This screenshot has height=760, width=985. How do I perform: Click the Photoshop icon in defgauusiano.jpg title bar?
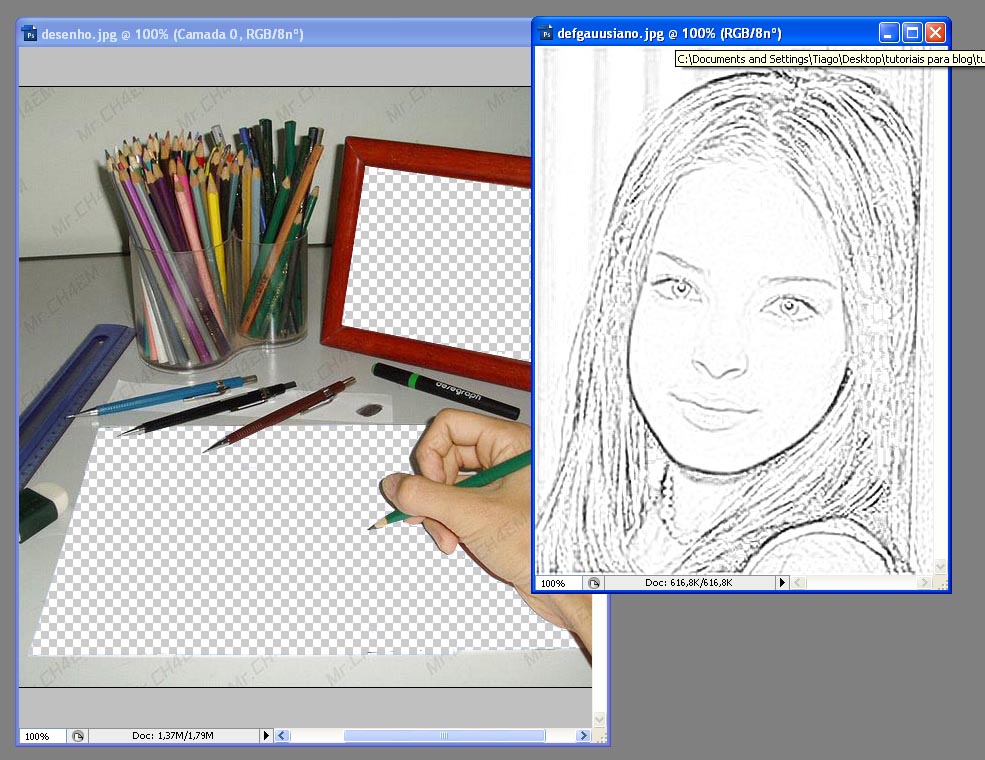tap(547, 33)
